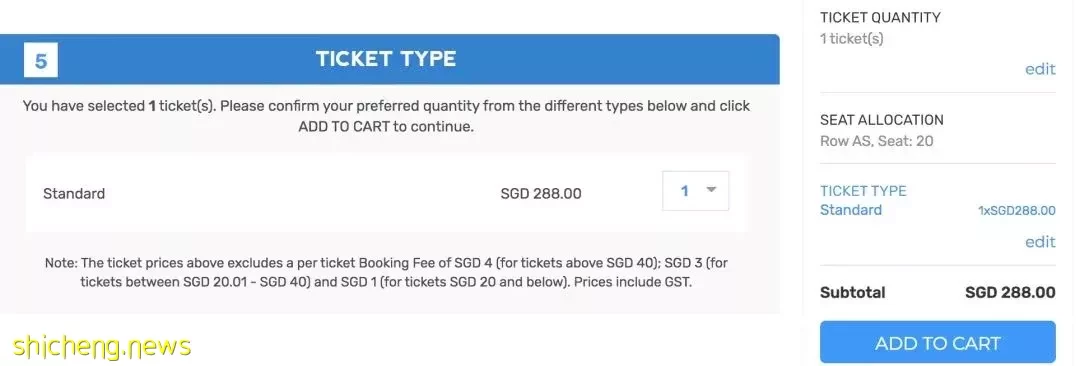Click the ticket selection instruction text
This screenshot has width=1080, height=366.
click(x=386, y=116)
